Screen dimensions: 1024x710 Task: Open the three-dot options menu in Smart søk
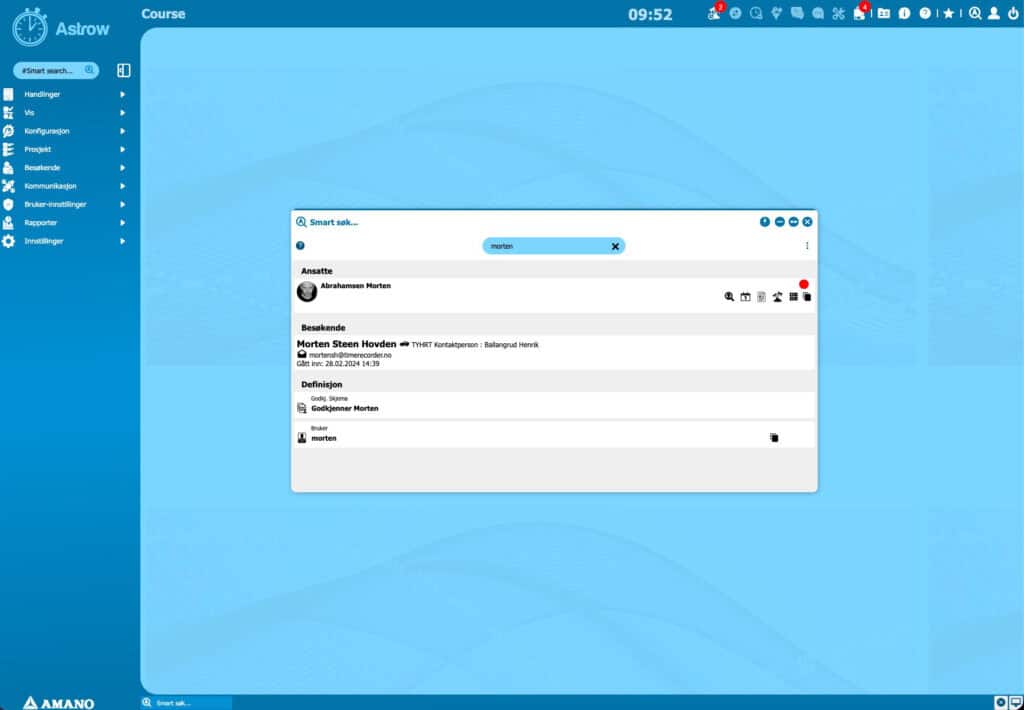point(807,246)
